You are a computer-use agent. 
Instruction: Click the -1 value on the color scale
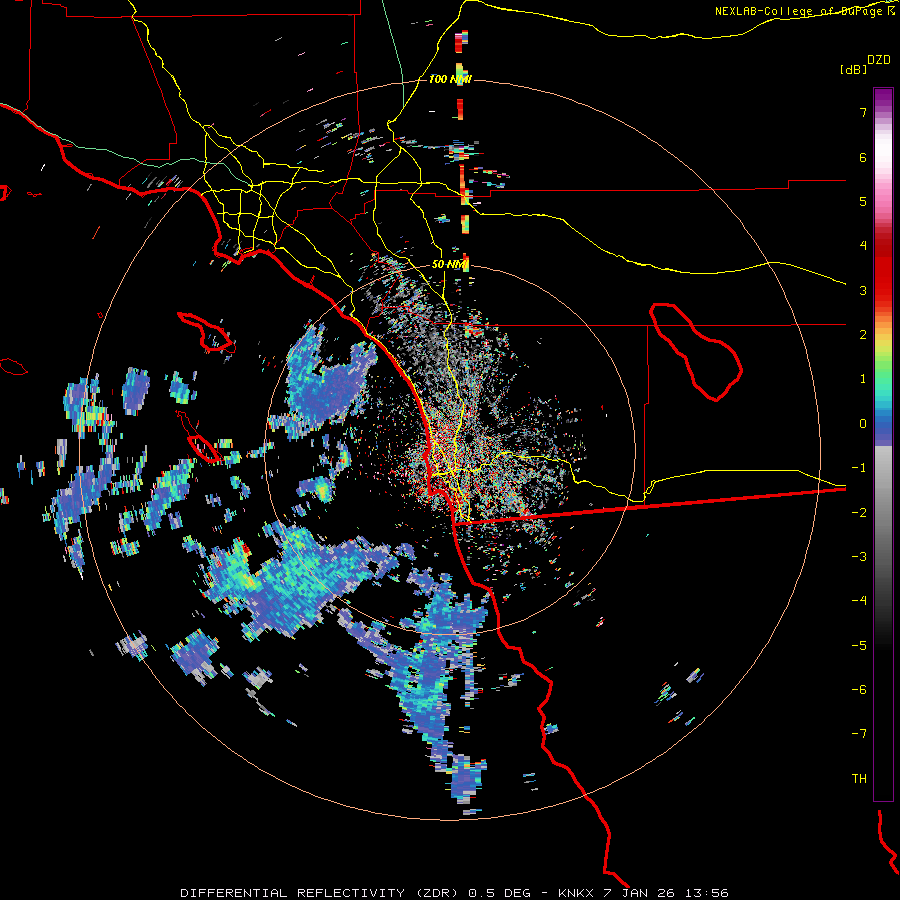click(x=859, y=468)
